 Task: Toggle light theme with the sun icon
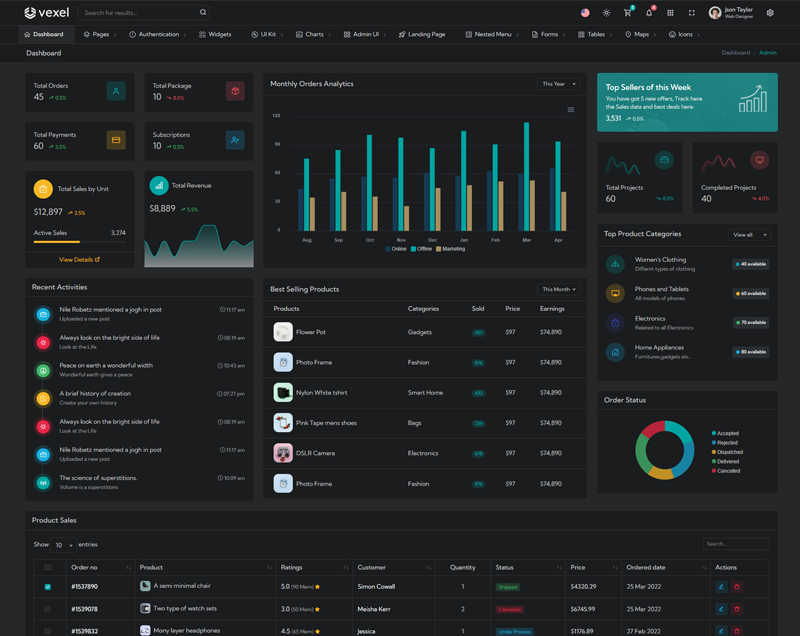point(606,13)
